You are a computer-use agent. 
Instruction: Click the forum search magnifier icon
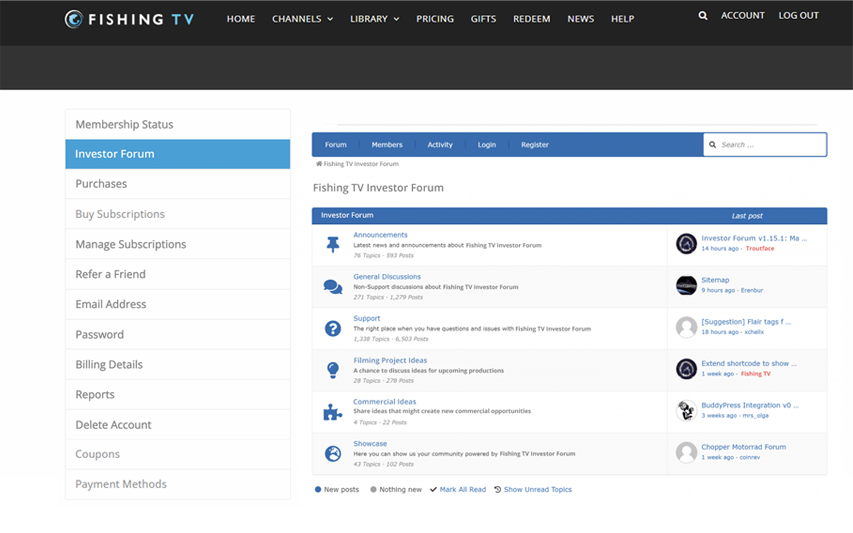coord(712,145)
